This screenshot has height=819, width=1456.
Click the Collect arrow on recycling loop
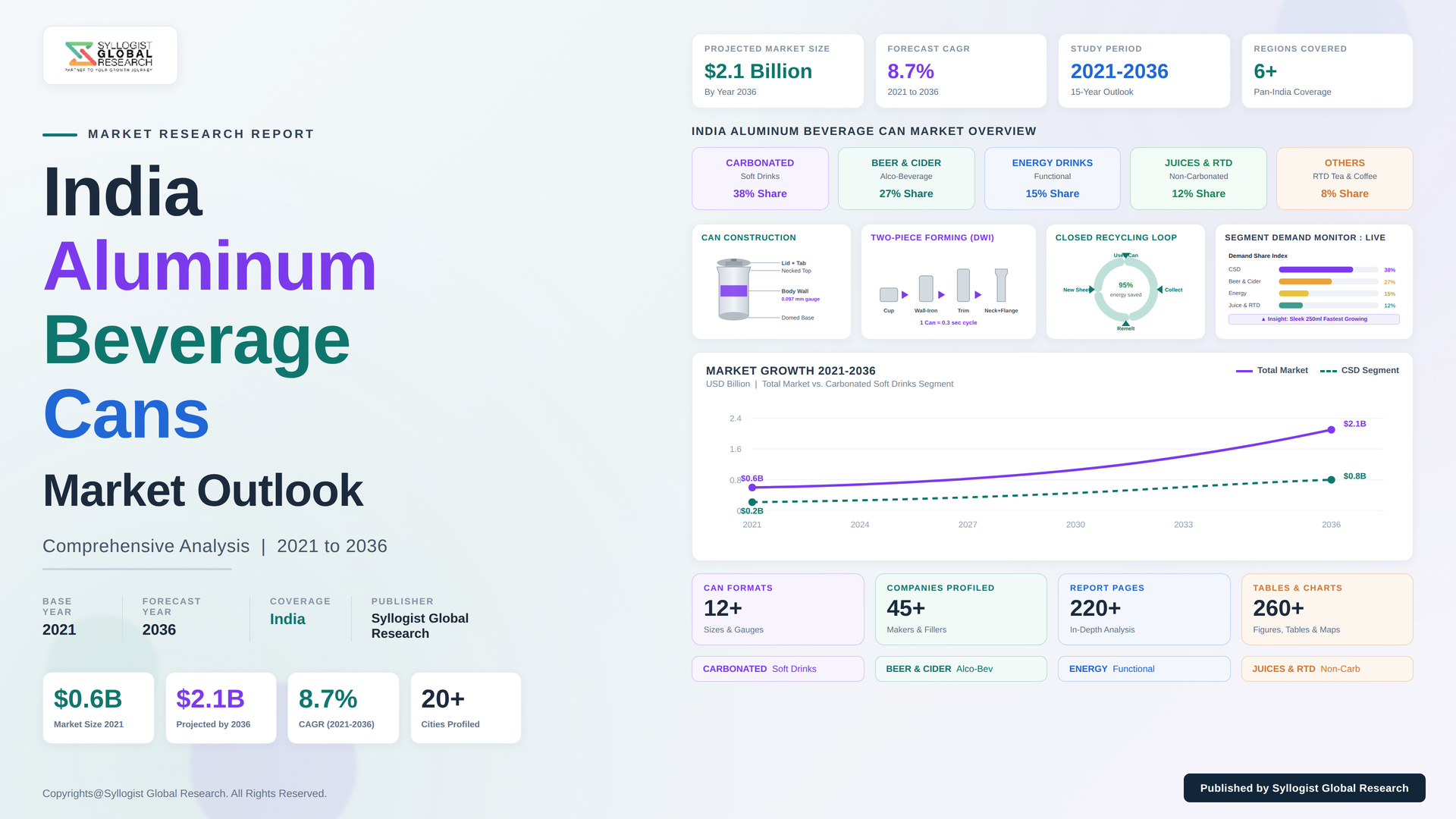(x=1160, y=290)
